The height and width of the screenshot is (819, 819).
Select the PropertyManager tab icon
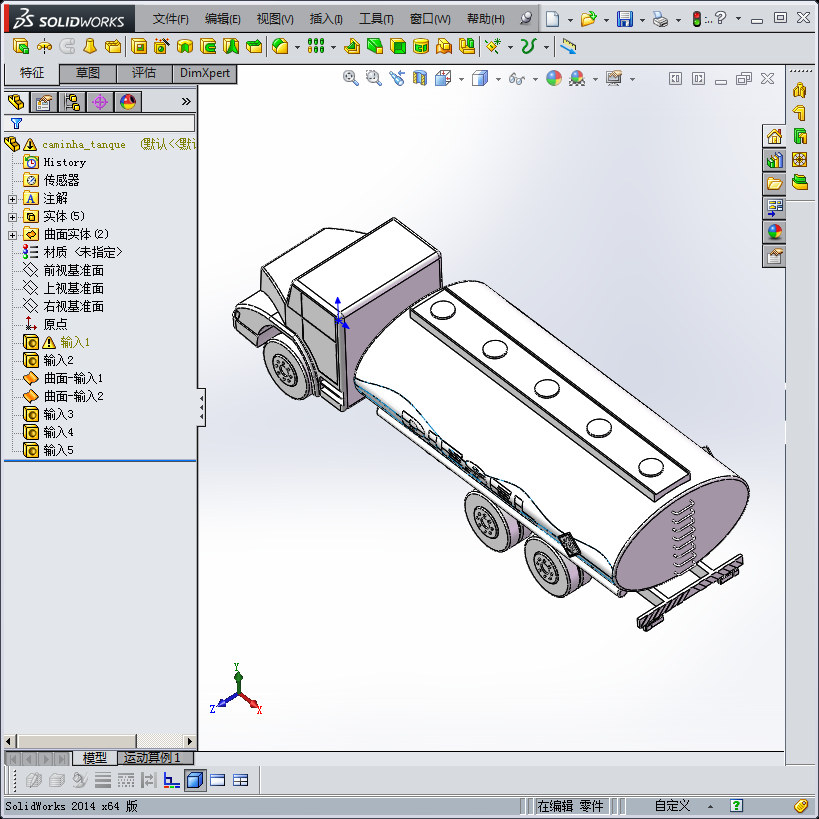click(43, 102)
